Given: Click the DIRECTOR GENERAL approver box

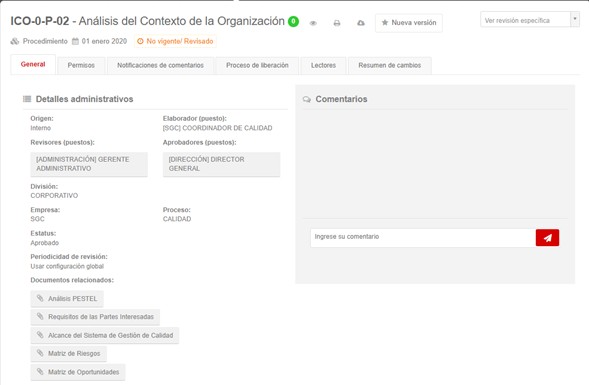Looking at the screenshot, I should (x=221, y=164).
